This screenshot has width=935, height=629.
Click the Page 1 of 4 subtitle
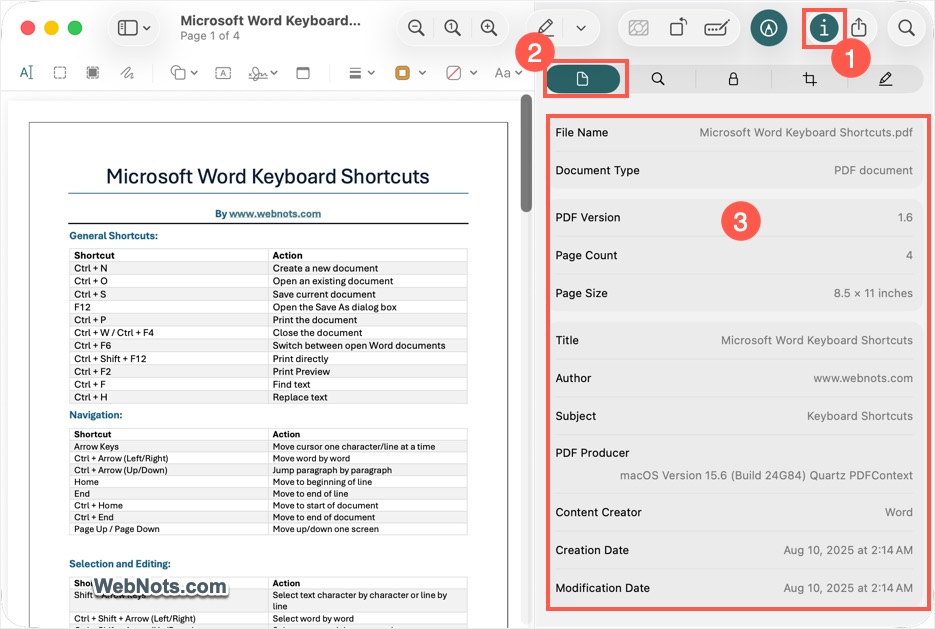tap(210, 36)
